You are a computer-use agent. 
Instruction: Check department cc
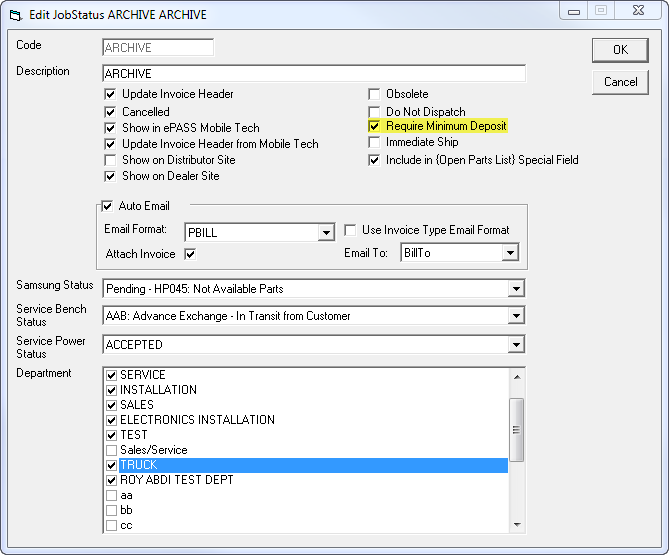[111, 526]
